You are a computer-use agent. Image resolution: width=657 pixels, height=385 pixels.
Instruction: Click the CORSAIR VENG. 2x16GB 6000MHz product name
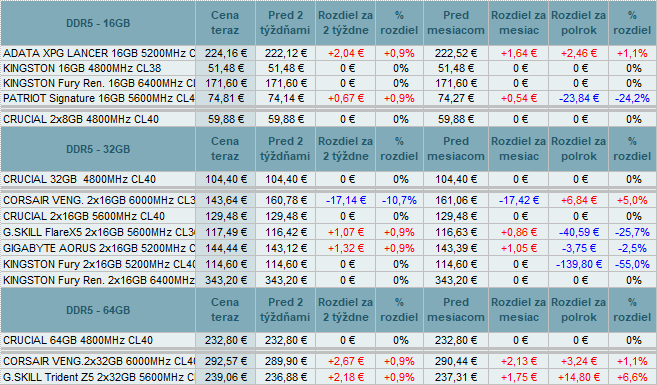(99, 200)
